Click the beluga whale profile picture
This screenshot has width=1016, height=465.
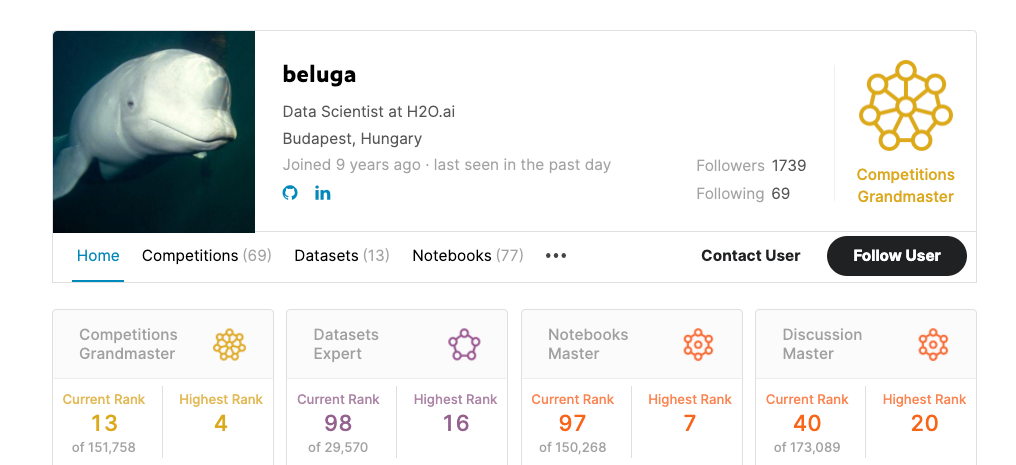point(154,132)
